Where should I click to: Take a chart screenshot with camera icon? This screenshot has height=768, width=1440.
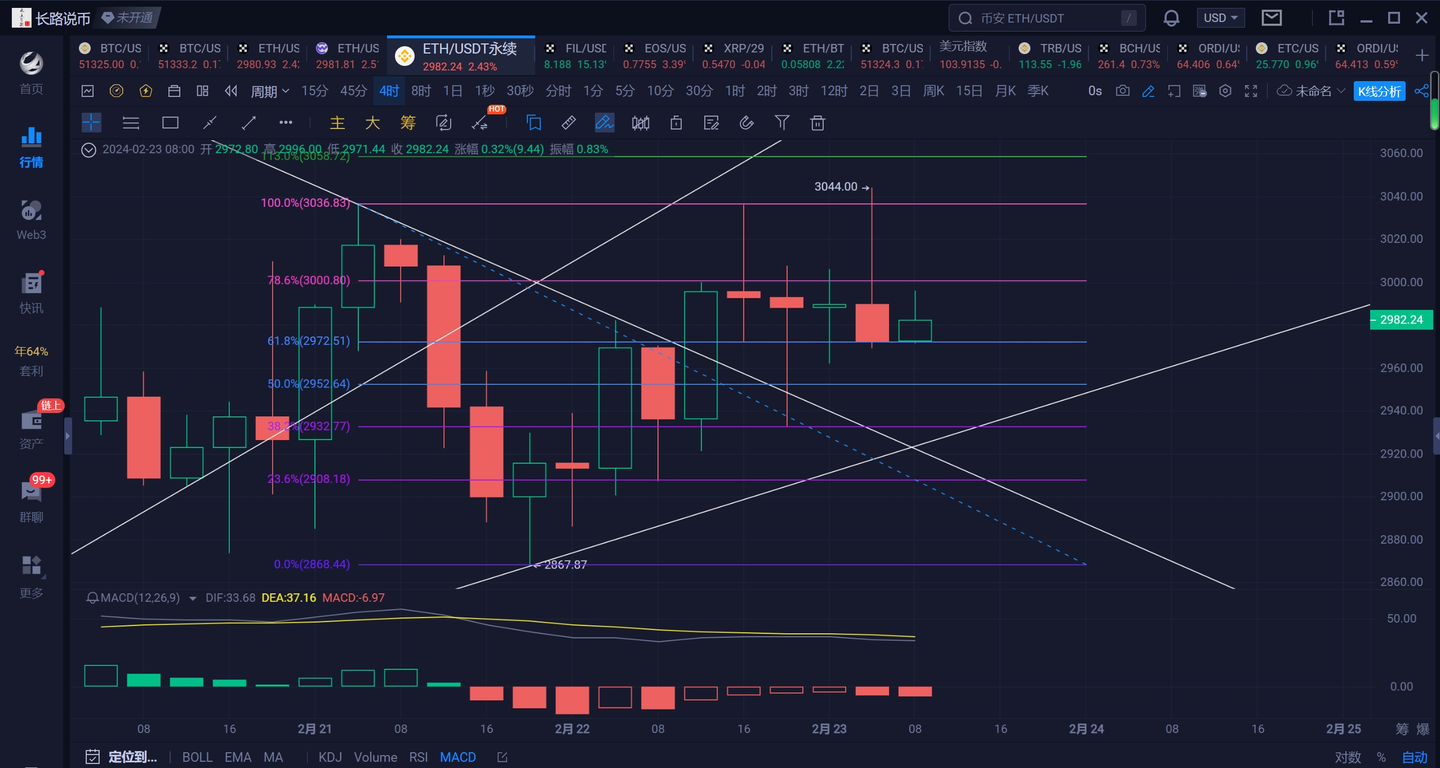(x=1123, y=91)
